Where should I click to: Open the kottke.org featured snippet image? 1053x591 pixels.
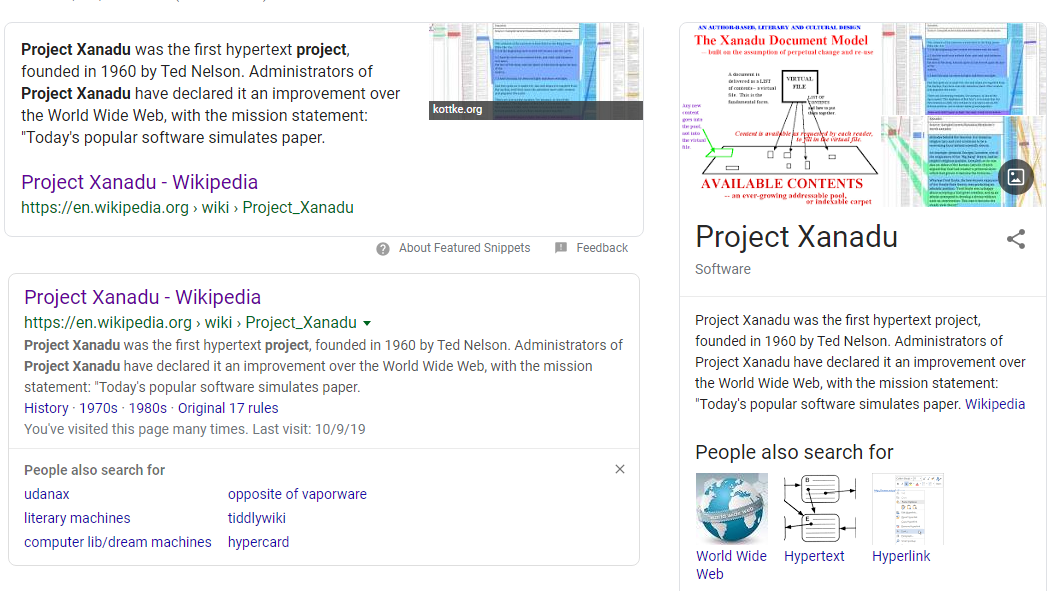click(536, 71)
